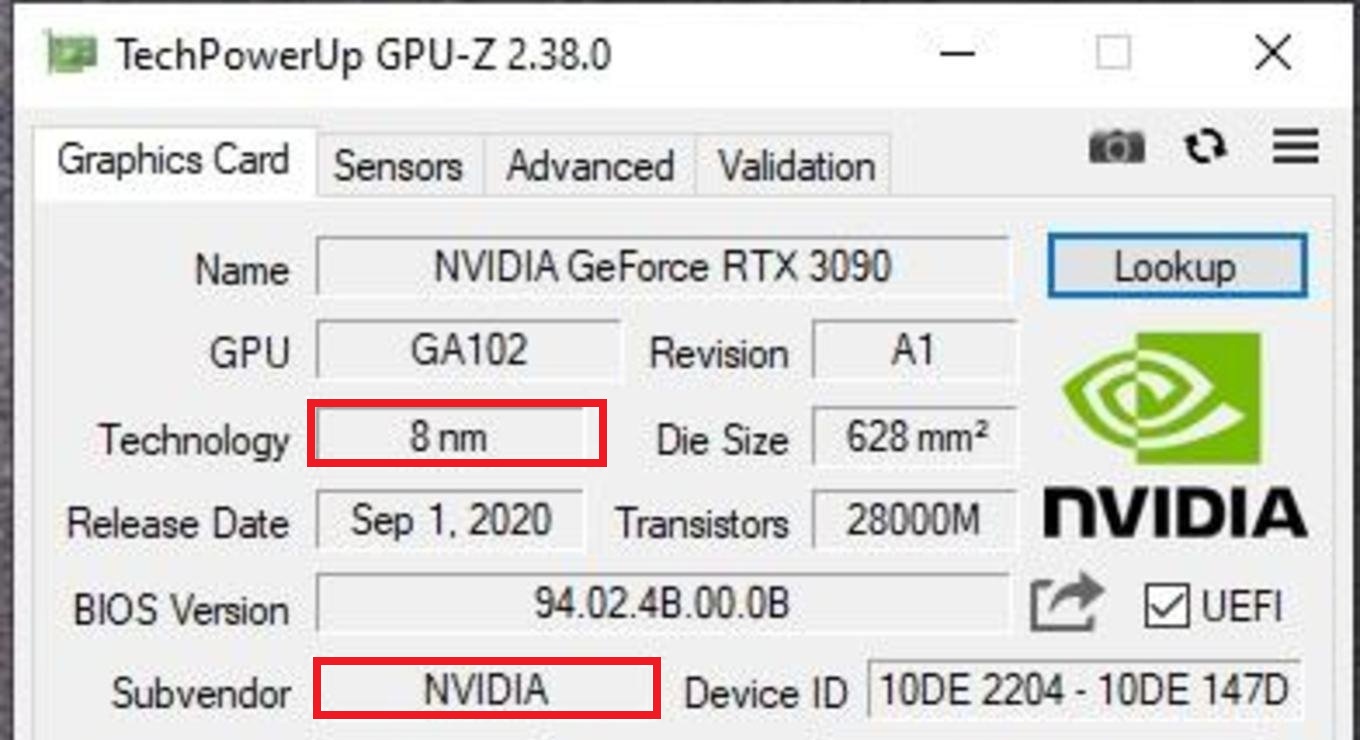Click the GPU-Z title bar app icon
Image resolution: width=1360 pixels, height=740 pixels.
click(x=71, y=54)
